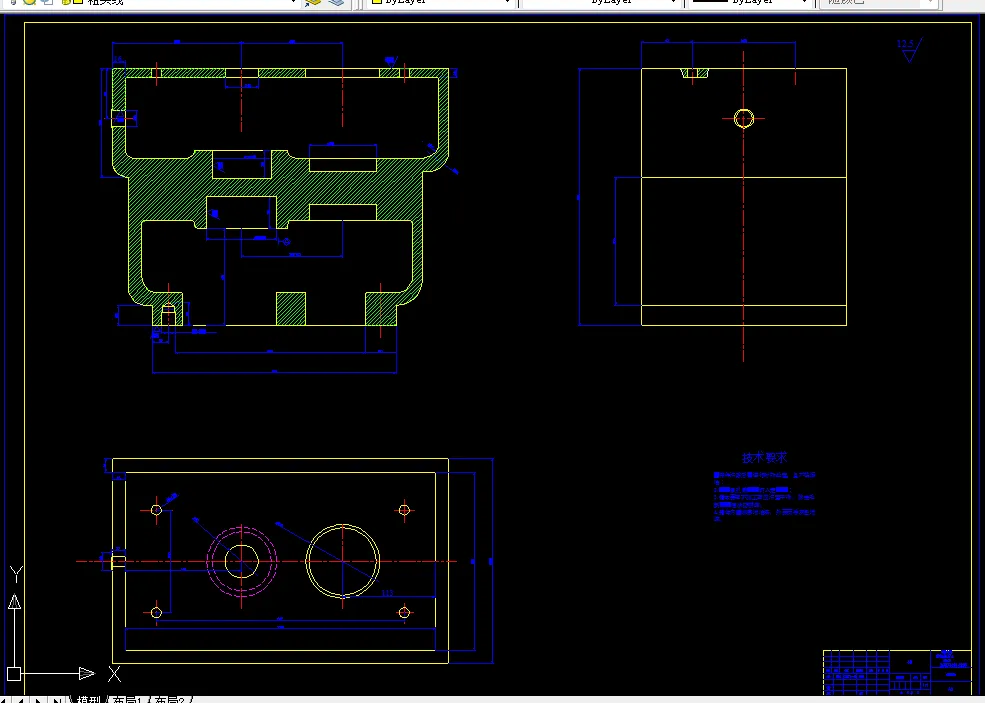Image resolution: width=985 pixels, height=703 pixels.
Task: Open the ByLayer lineweight dropdown
Action: pos(749,2)
